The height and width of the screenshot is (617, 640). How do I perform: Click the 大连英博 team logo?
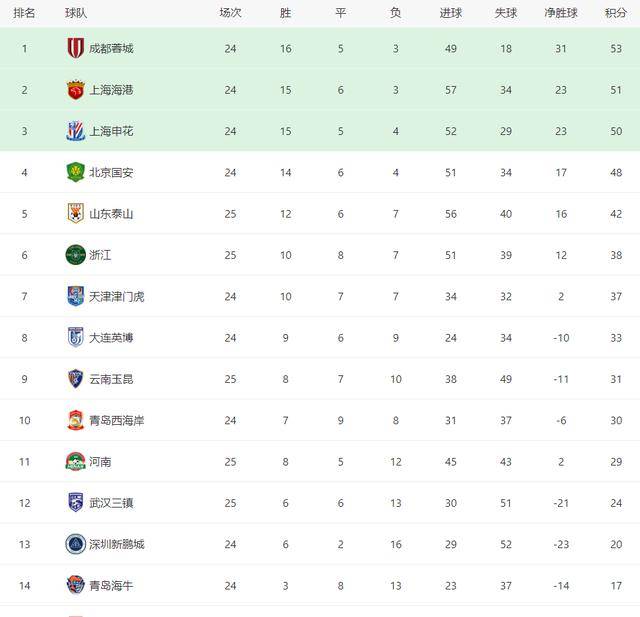[x=76, y=337]
